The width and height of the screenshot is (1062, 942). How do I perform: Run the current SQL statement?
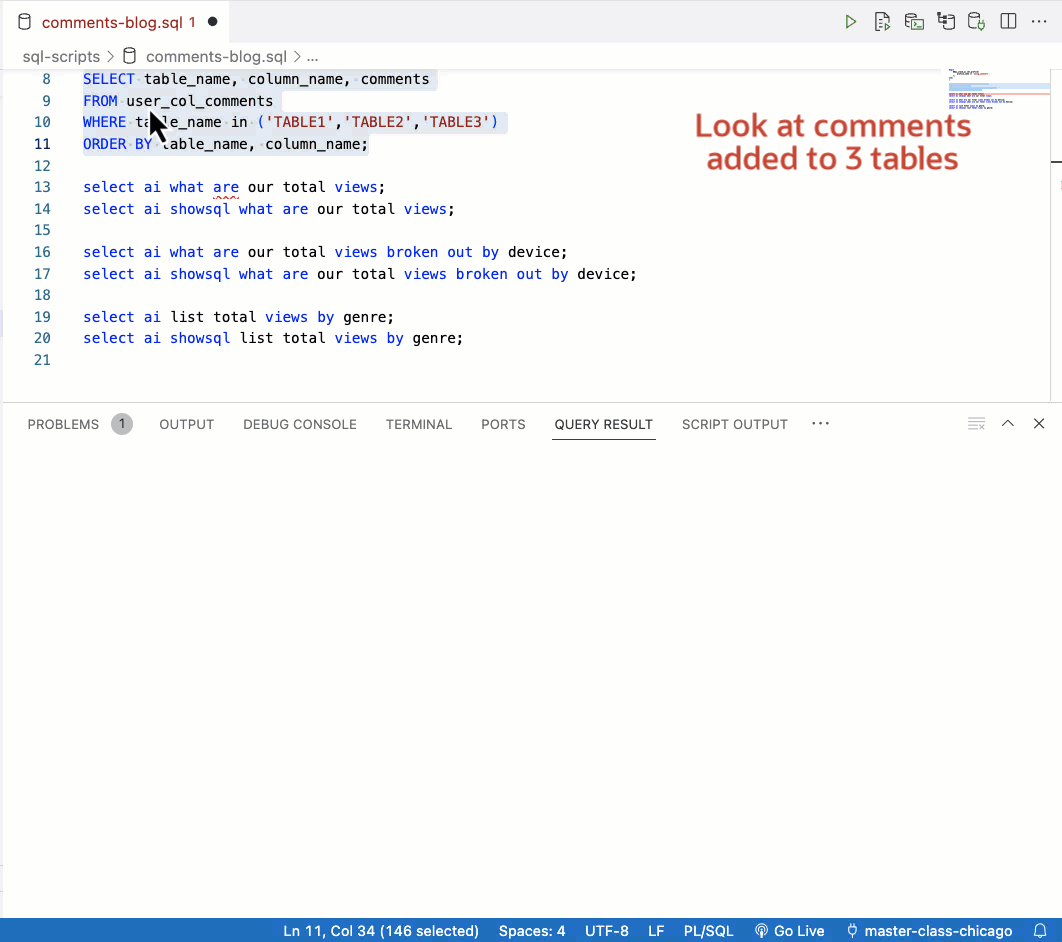(851, 20)
